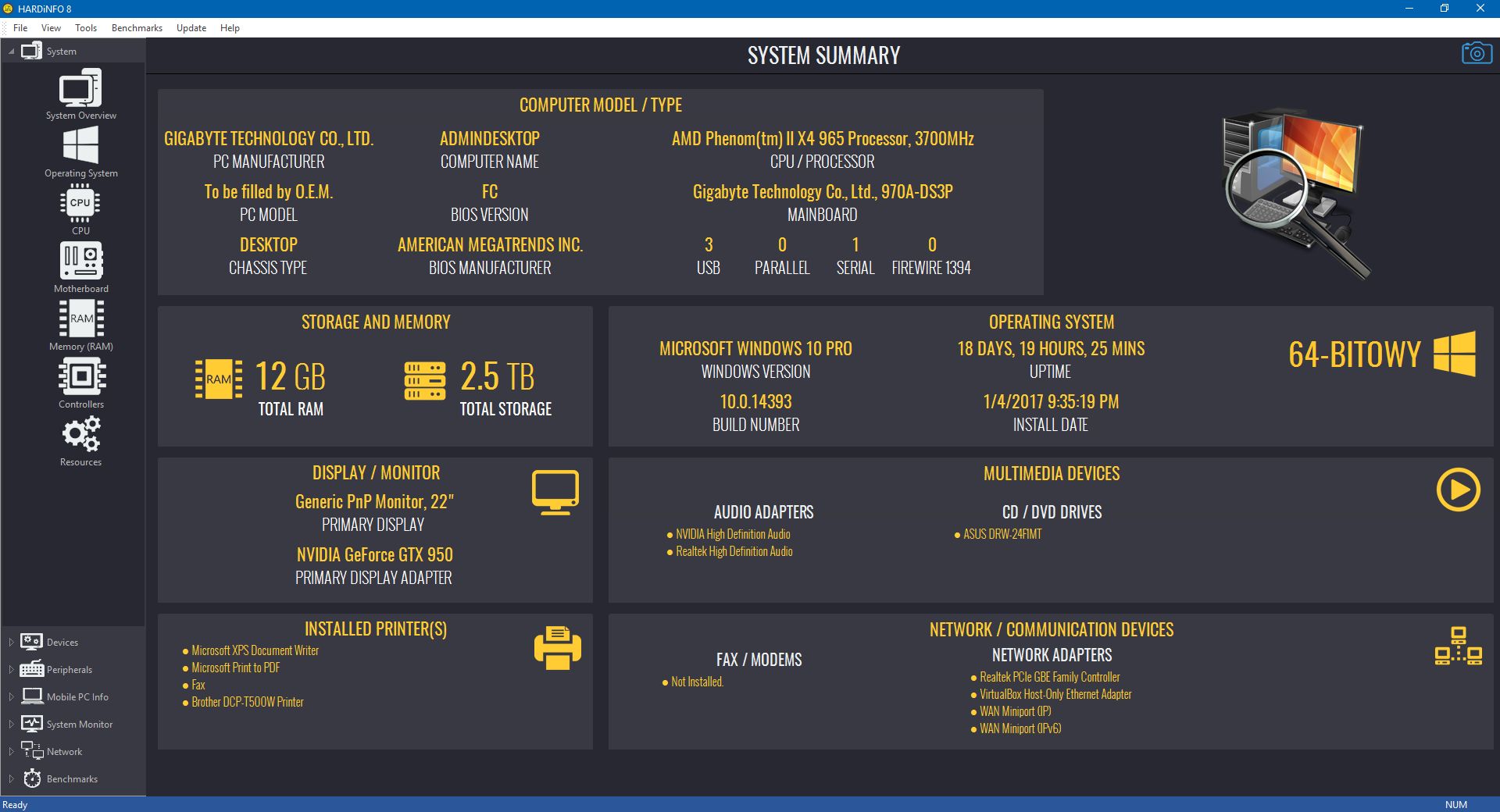The height and width of the screenshot is (812, 1500).
Task: Click the AMD Phenom II X4 965 processor text
Action: [x=823, y=139]
